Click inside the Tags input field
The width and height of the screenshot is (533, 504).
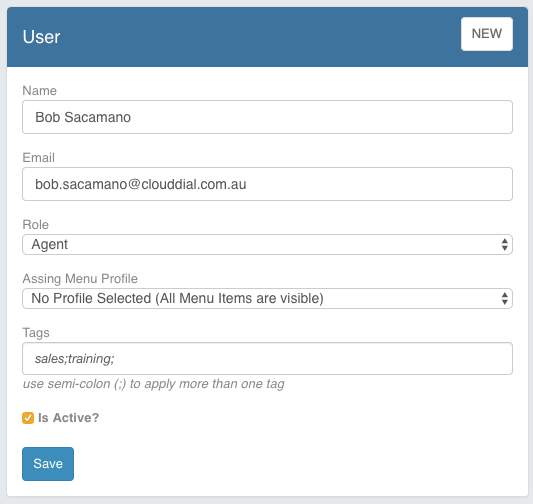267,359
